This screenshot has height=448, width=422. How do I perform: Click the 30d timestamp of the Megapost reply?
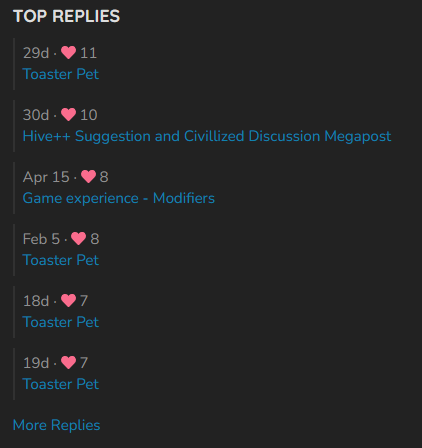coord(36,115)
